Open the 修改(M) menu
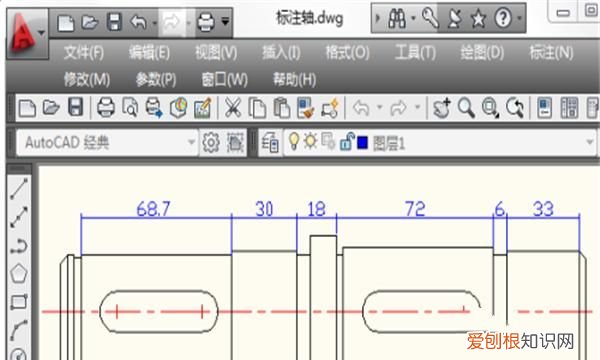 point(87,80)
